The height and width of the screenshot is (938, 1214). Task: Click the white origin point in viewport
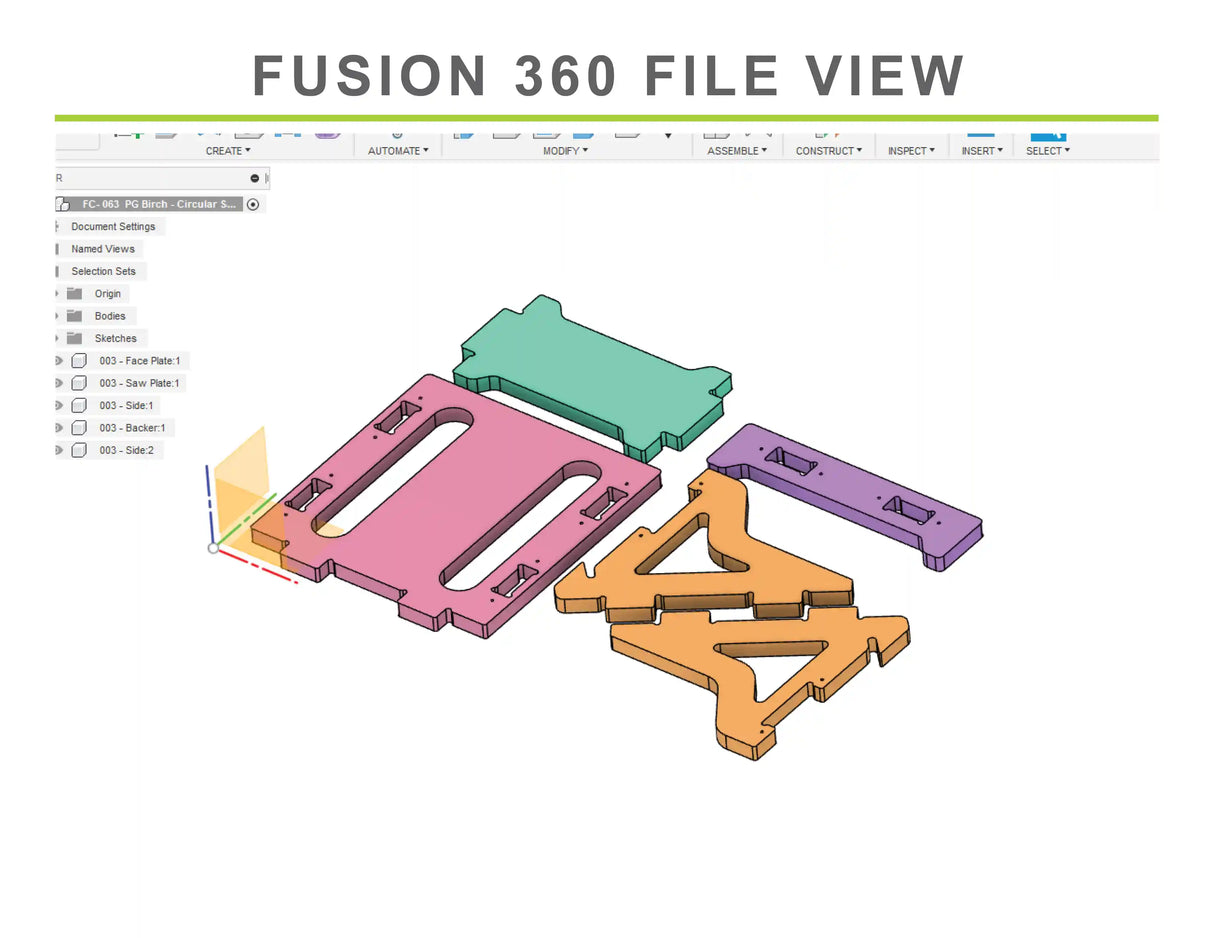point(213,548)
